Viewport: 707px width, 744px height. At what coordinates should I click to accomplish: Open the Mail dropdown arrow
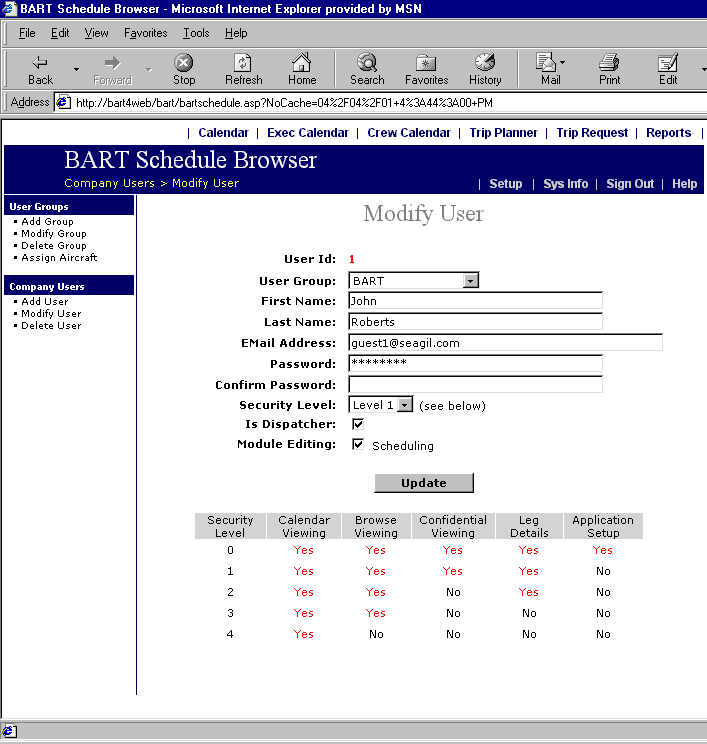point(562,62)
